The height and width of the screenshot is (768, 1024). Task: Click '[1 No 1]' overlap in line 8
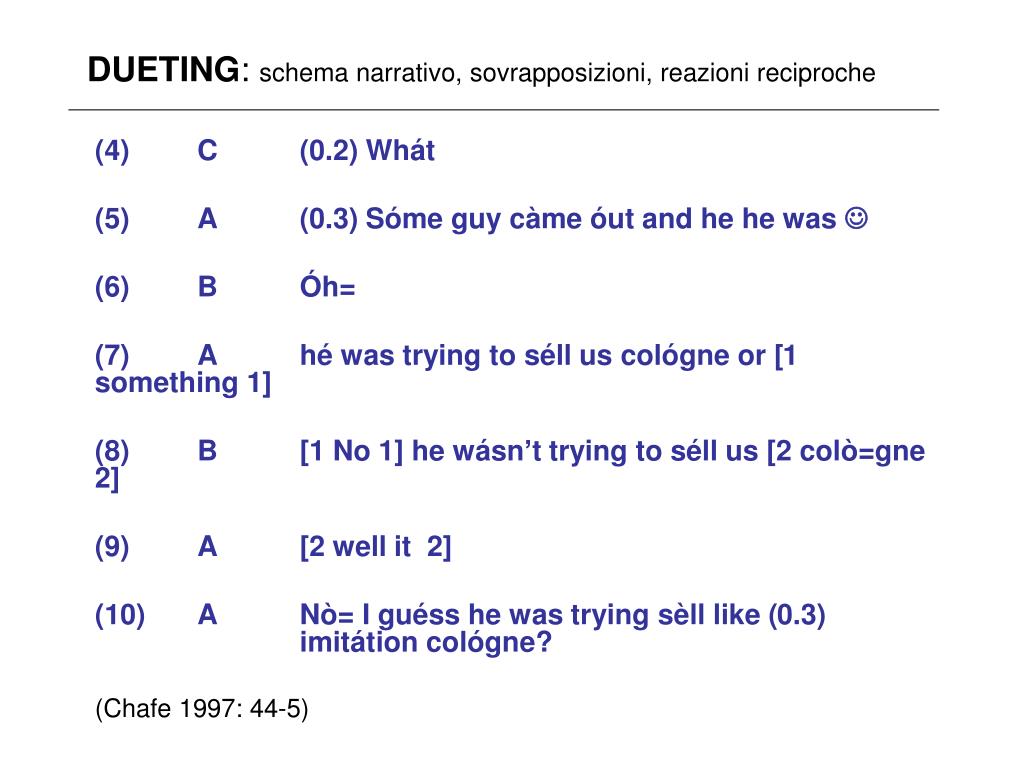click(x=351, y=451)
